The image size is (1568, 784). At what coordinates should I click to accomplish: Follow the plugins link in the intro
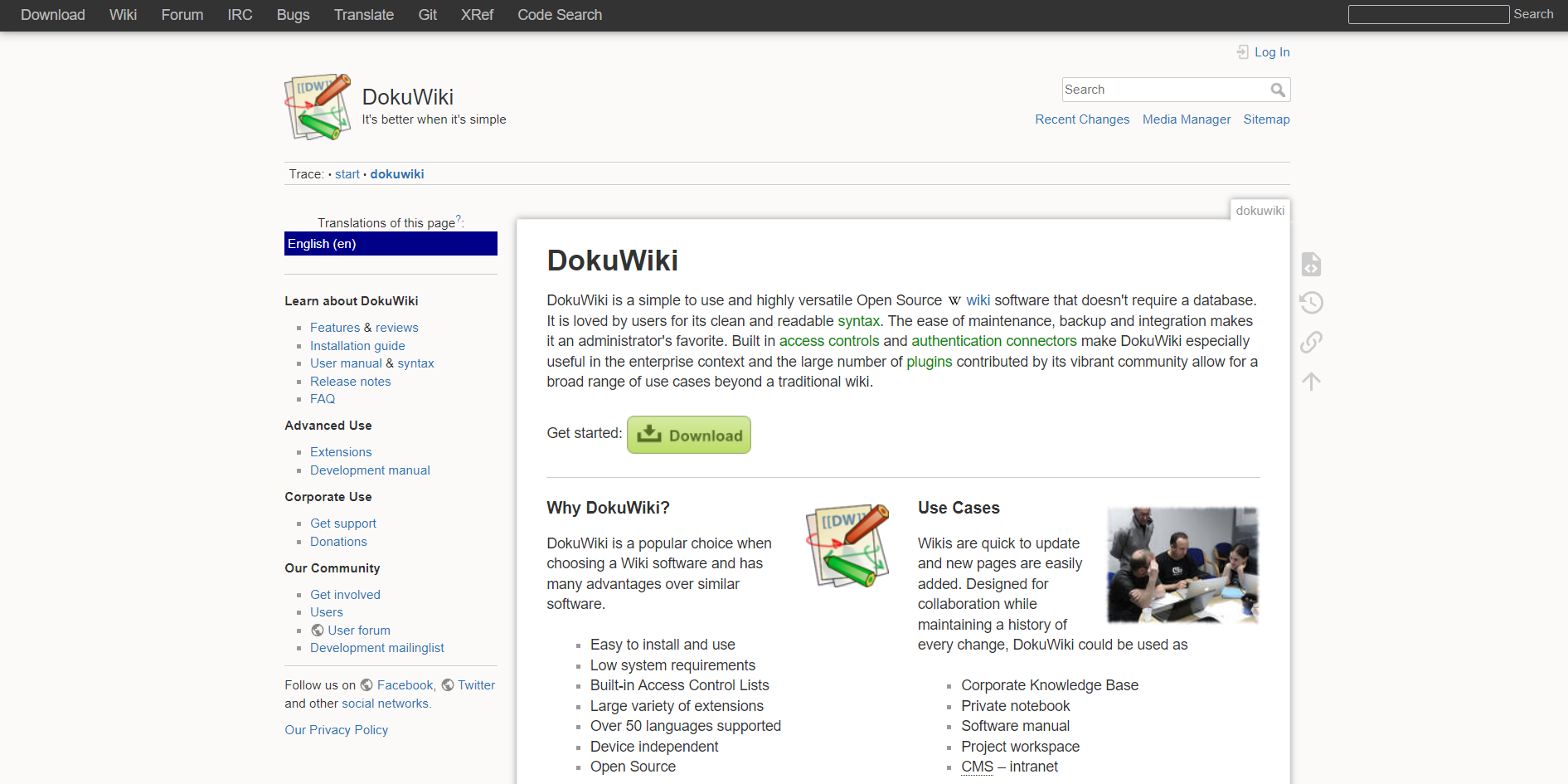[x=930, y=362]
